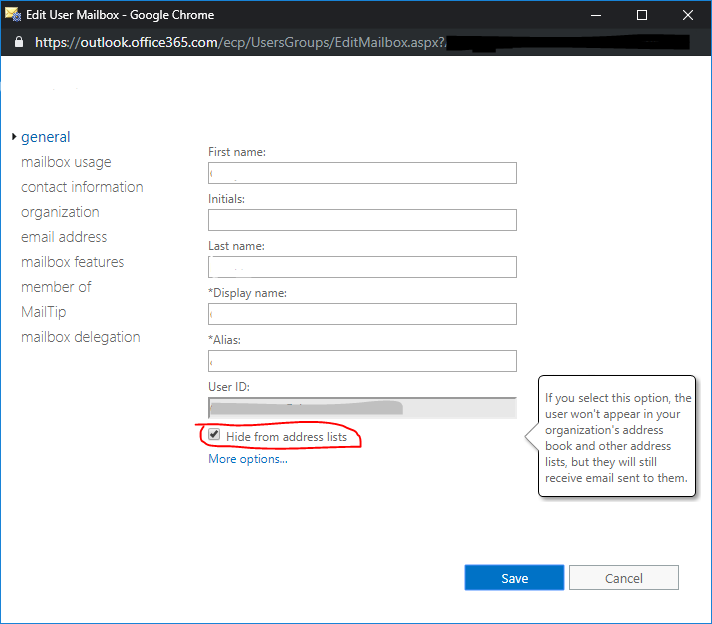Click the Display name label
This screenshot has width=712, height=624.
point(247,293)
